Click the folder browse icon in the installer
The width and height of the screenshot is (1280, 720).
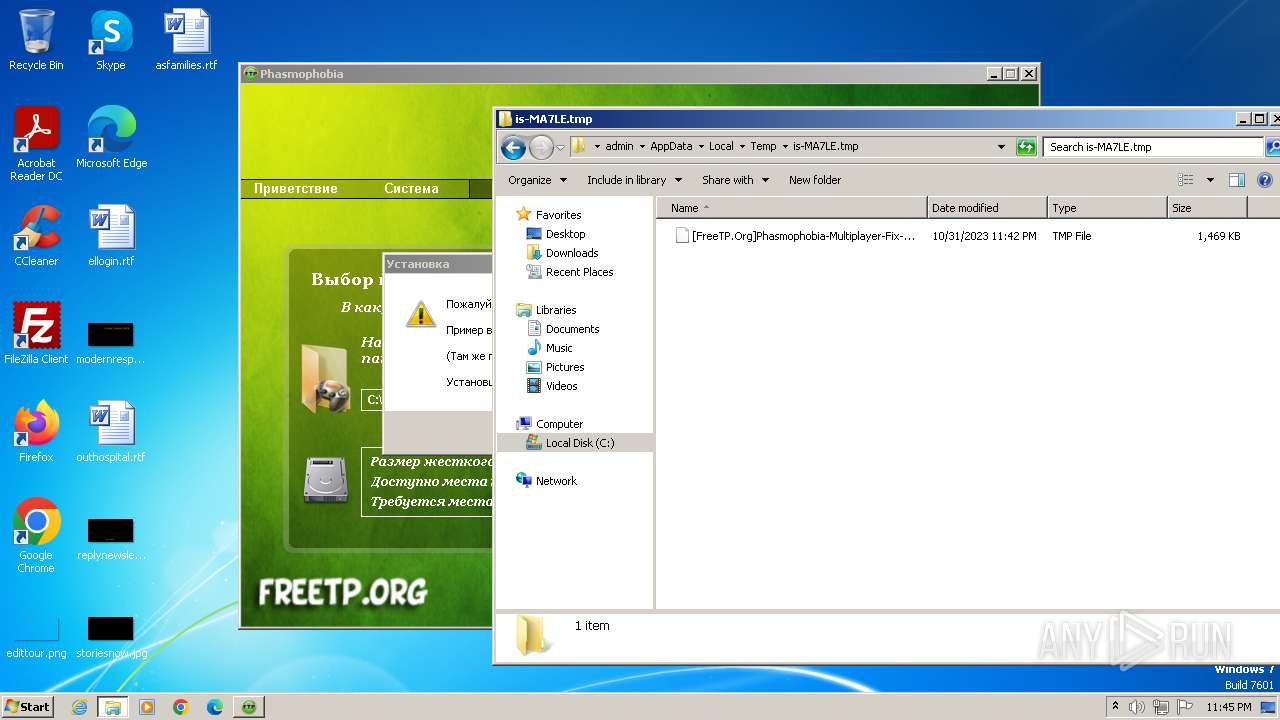point(325,379)
